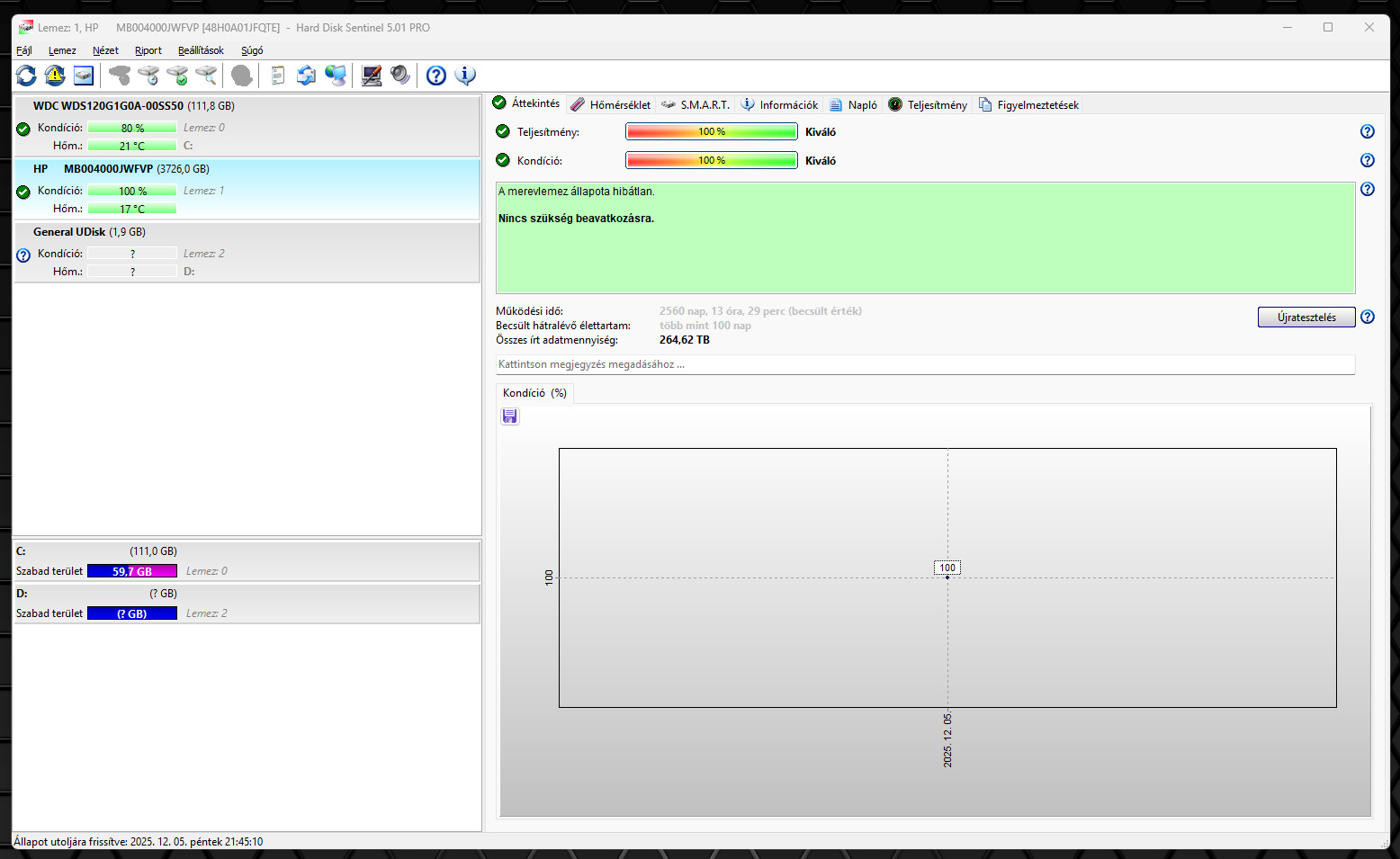Switch to the S.M.A.R.T. tab

(x=696, y=104)
